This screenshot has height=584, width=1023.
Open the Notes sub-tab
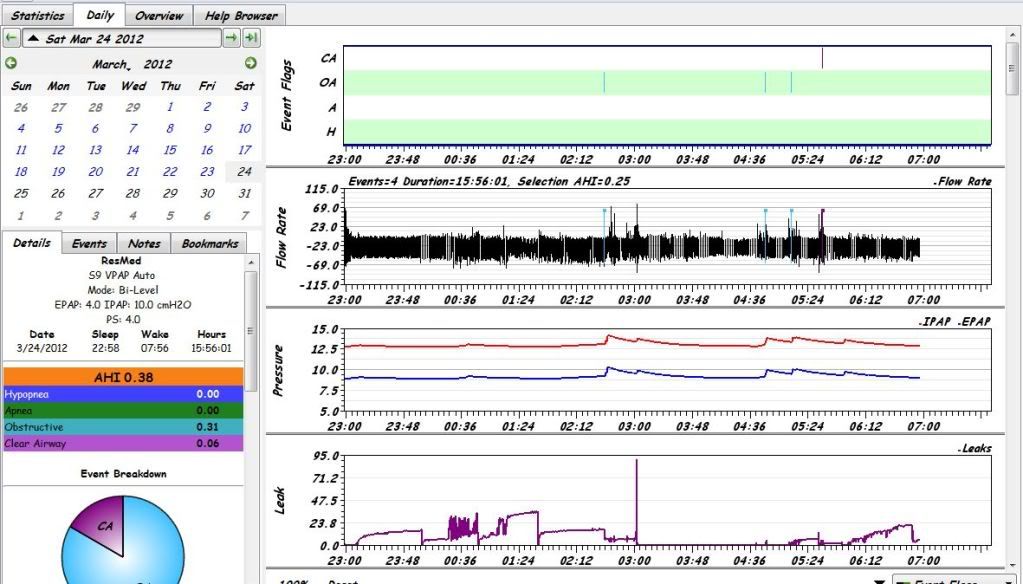(x=144, y=243)
